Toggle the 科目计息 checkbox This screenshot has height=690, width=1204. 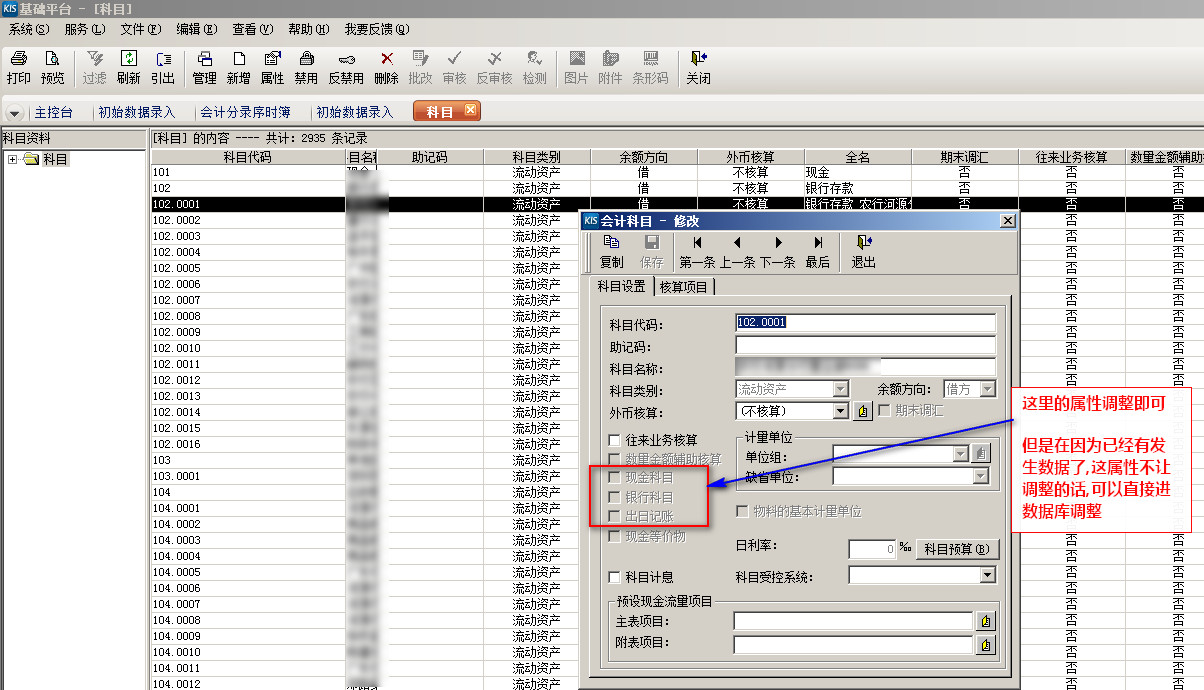pyautogui.click(x=615, y=577)
